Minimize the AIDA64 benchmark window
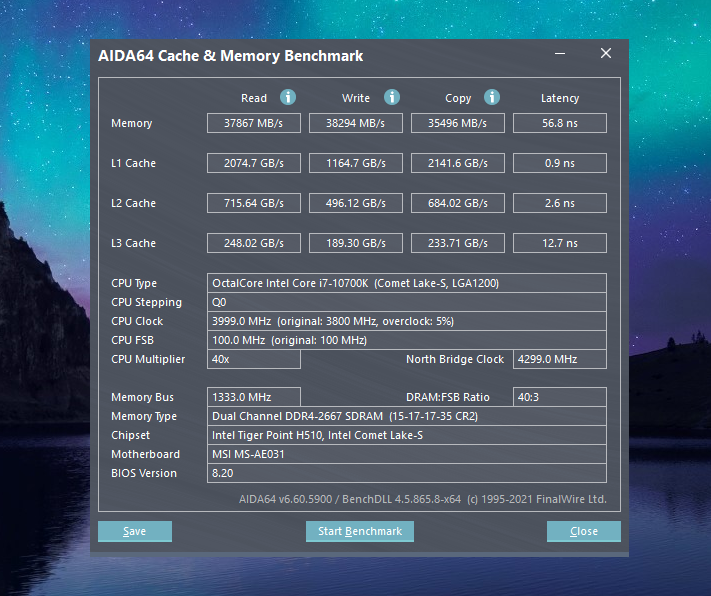 [x=560, y=54]
